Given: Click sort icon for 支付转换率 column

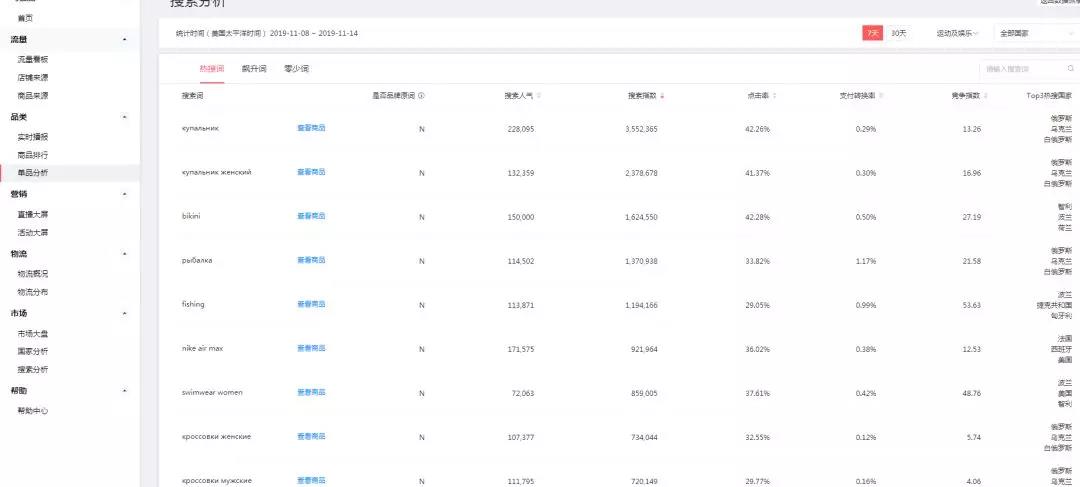Looking at the screenshot, I should [881, 96].
